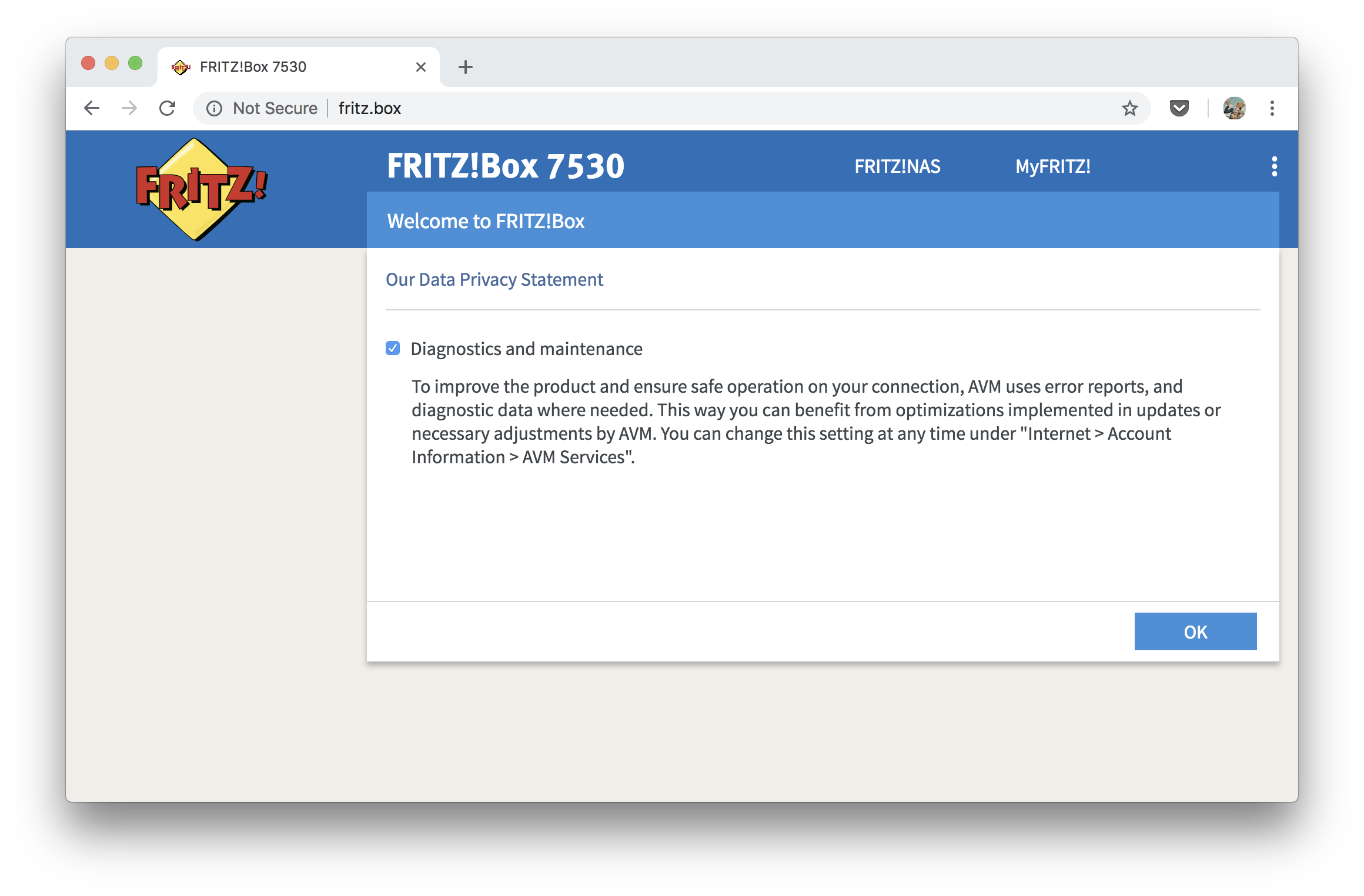Viewport: 1364px width, 896px height.
Task: Uncheck the Diagnostics and maintenance option
Action: [x=393, y=349]
